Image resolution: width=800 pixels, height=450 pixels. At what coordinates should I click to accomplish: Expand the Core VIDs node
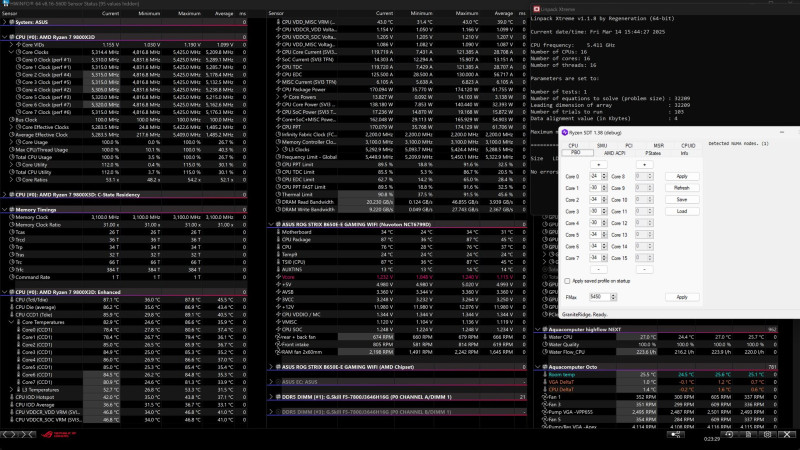[x=11, y=45]
